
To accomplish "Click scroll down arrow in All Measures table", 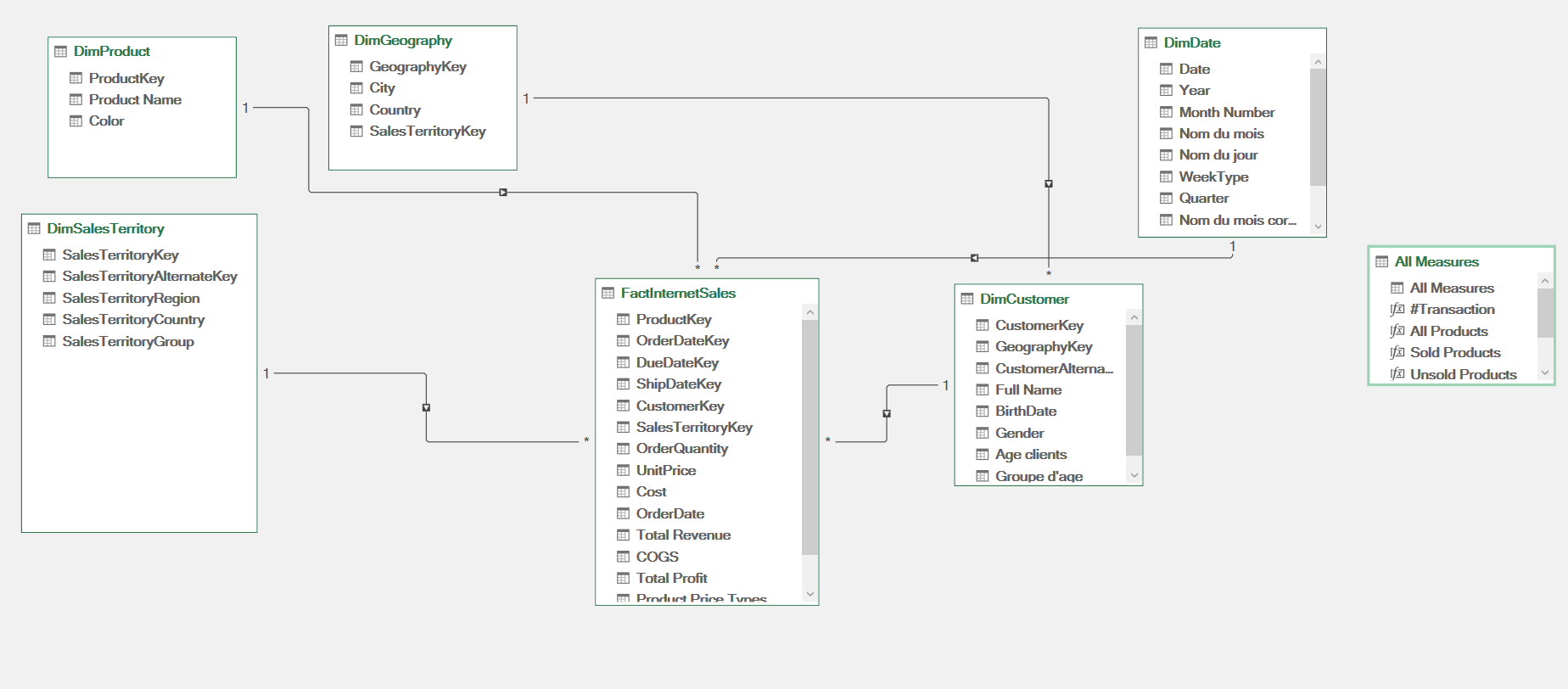I will [x=1545, y=373].
